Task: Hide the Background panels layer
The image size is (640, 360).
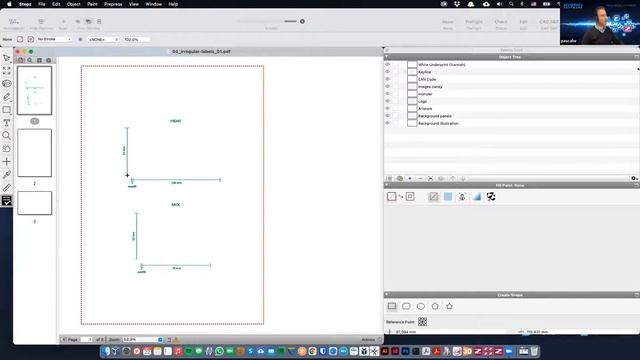Action: click(388, 116)
